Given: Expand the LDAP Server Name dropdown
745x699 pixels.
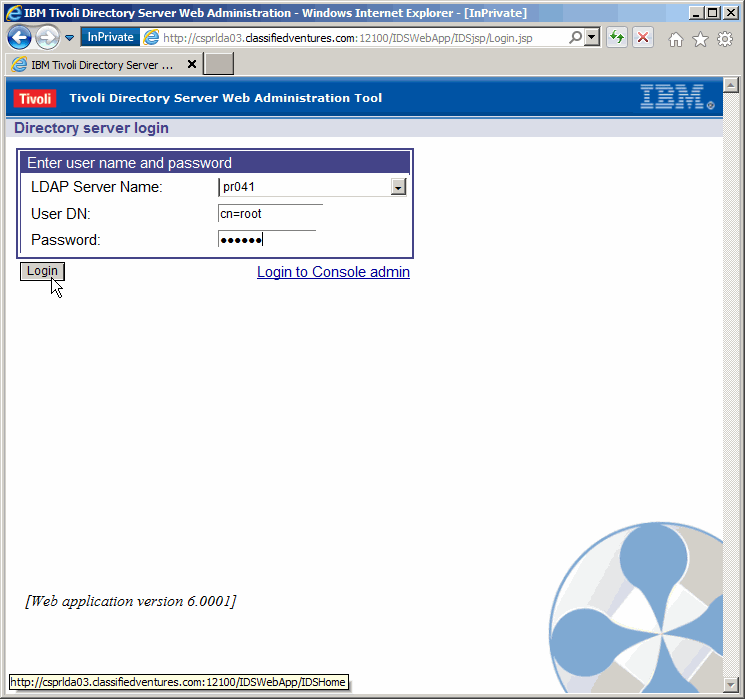Looking at the screenshot, I should coord(398,187).
